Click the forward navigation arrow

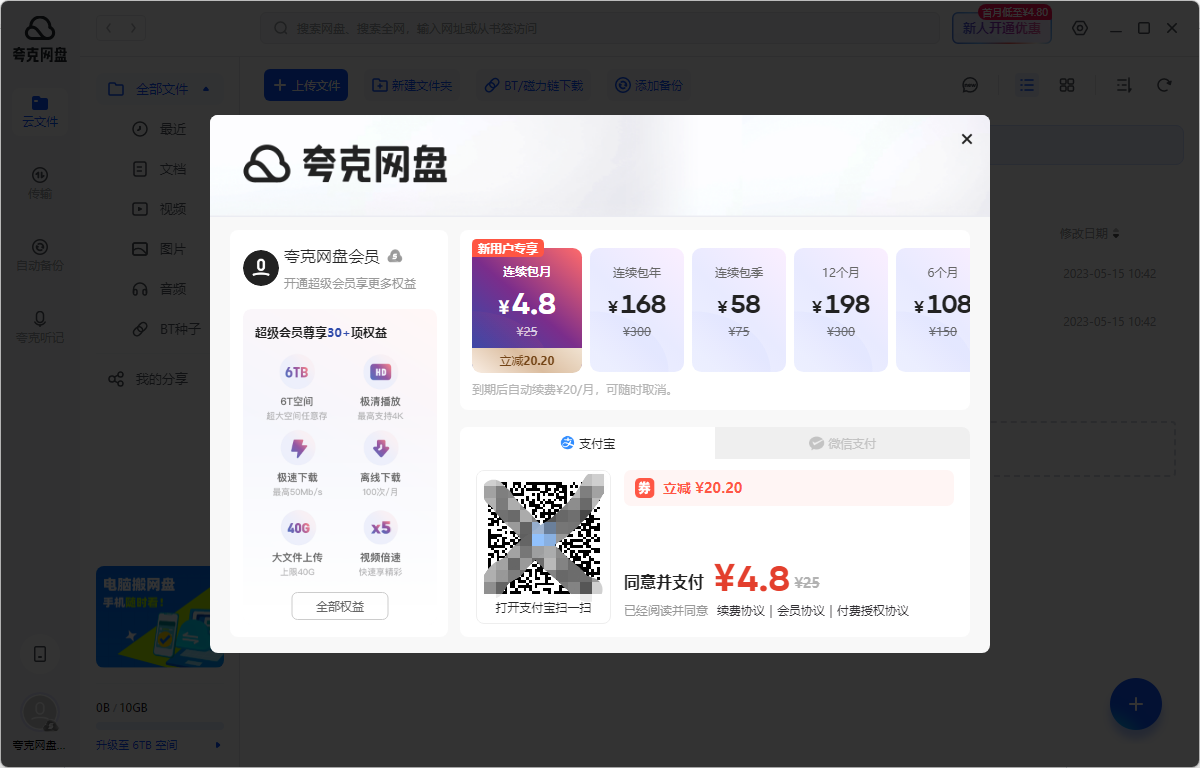tap(133, 28)
